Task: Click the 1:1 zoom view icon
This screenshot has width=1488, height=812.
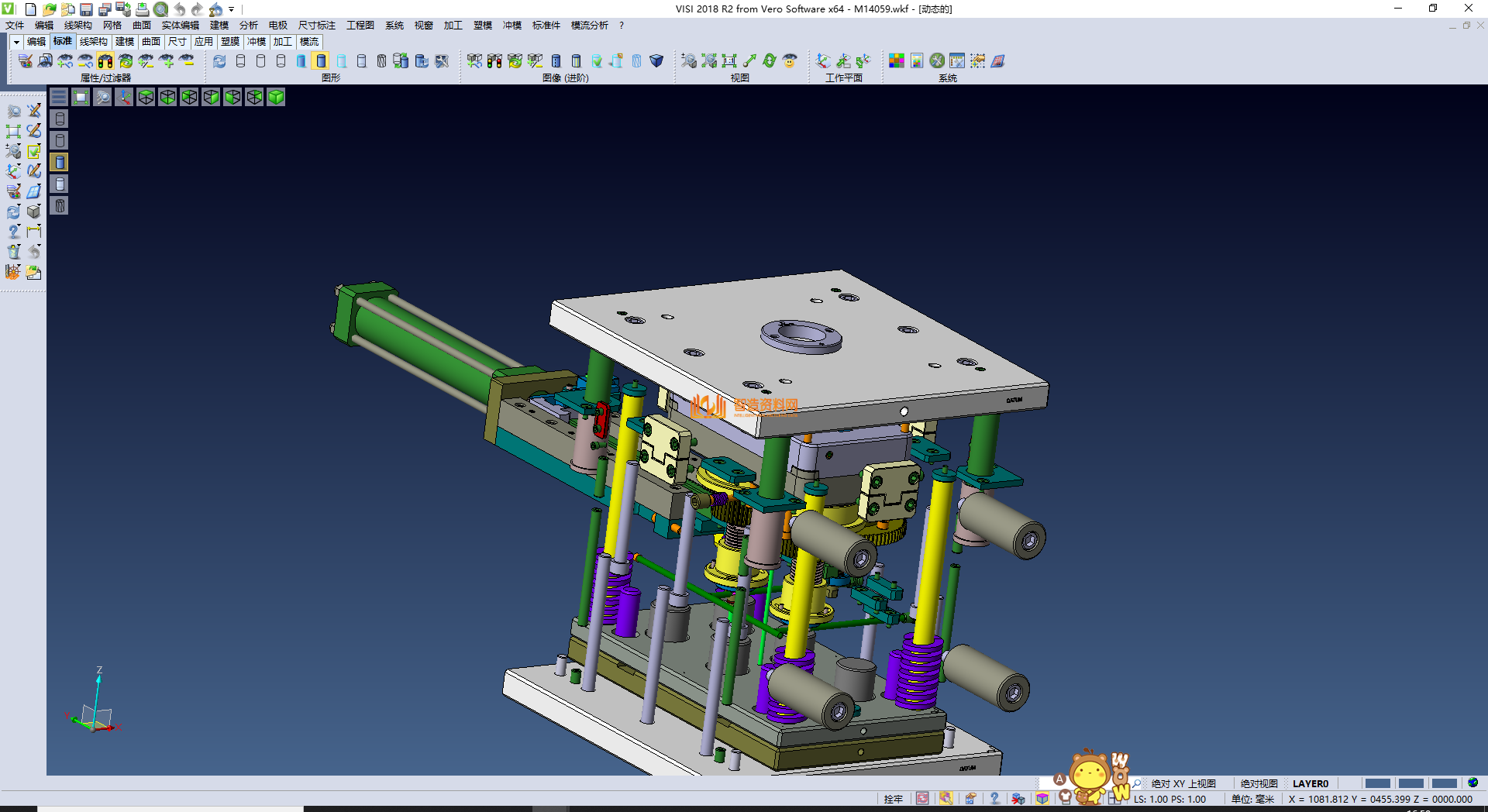Action: click(729, 61)
